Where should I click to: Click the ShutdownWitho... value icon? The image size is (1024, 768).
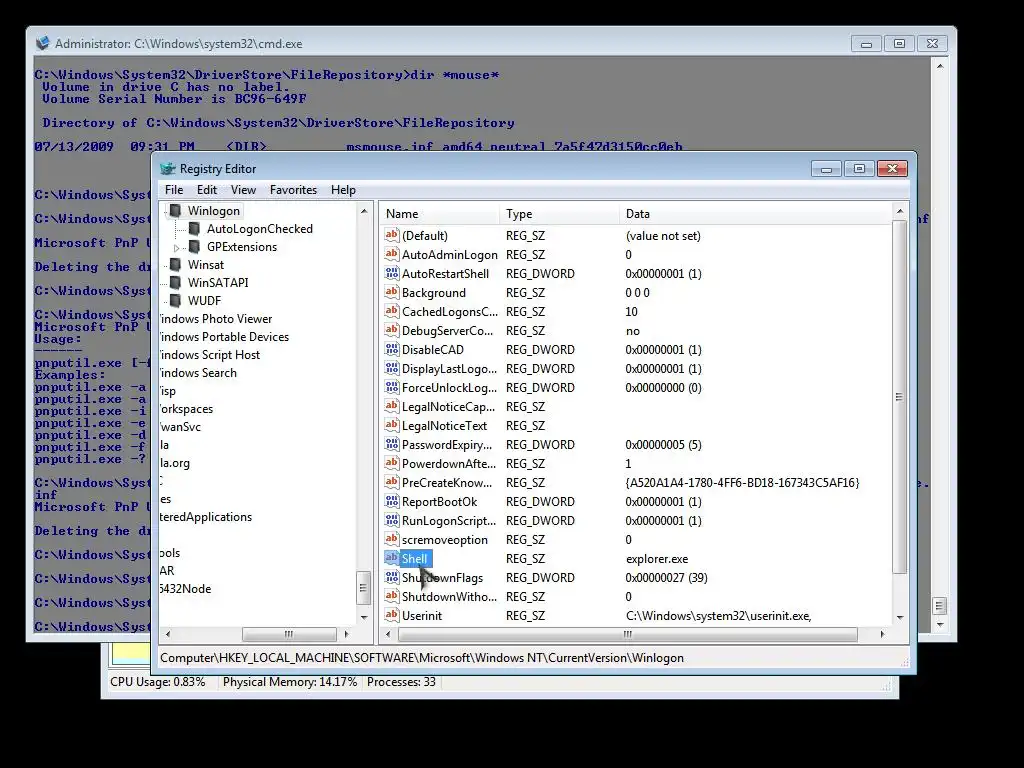coord(391,596)
